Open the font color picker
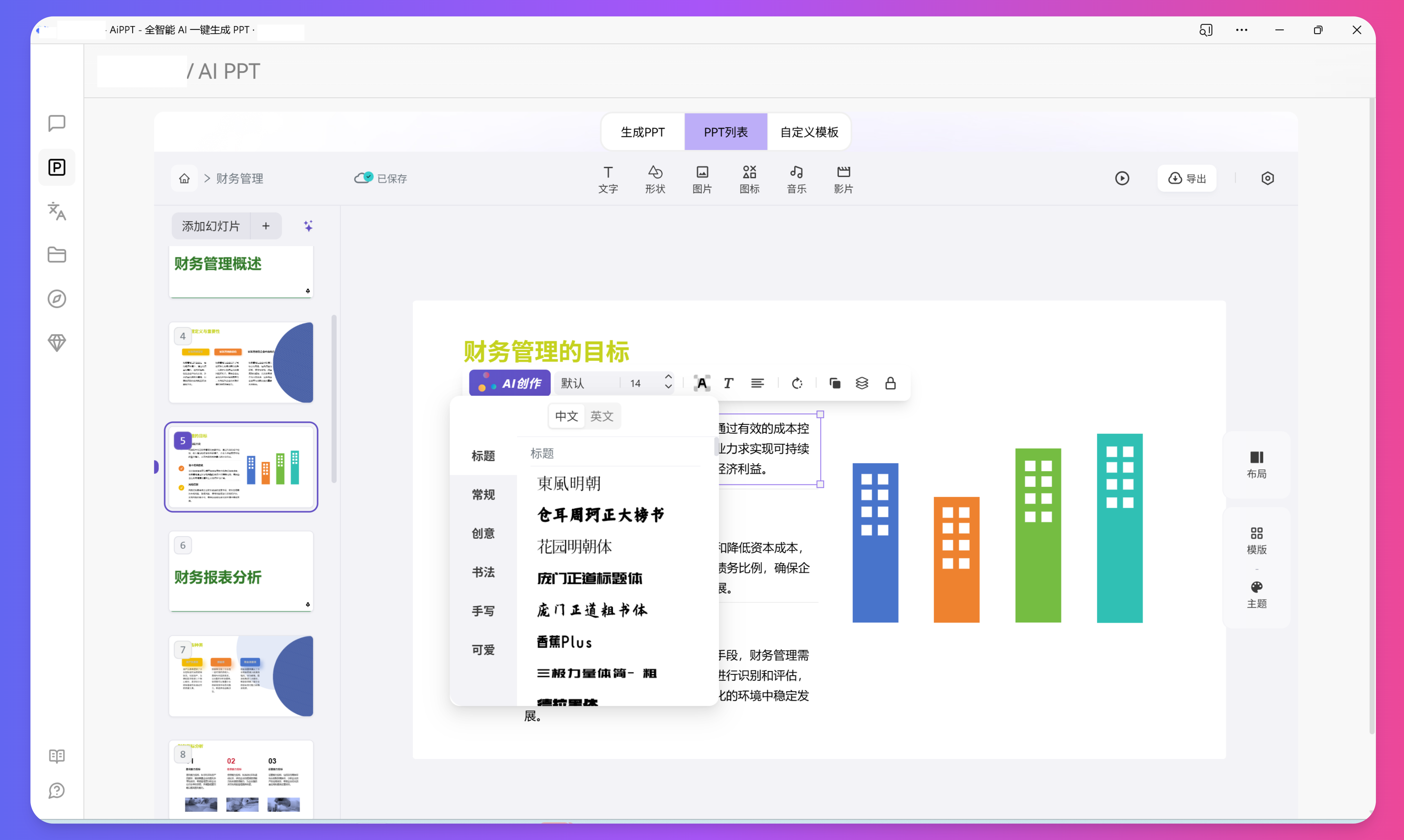The image size is (1404, 840). 702,383
